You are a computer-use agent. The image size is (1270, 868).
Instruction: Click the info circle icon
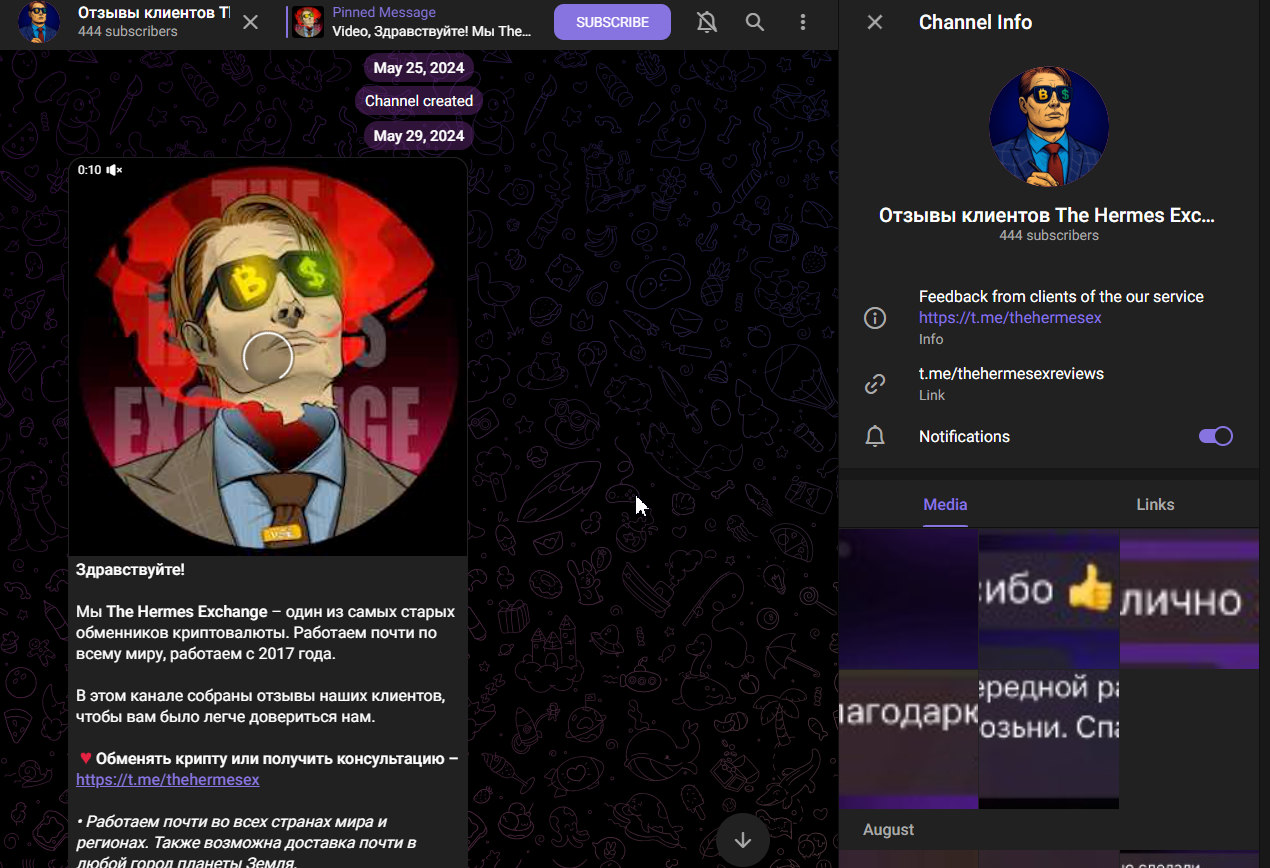pos(875,318)
